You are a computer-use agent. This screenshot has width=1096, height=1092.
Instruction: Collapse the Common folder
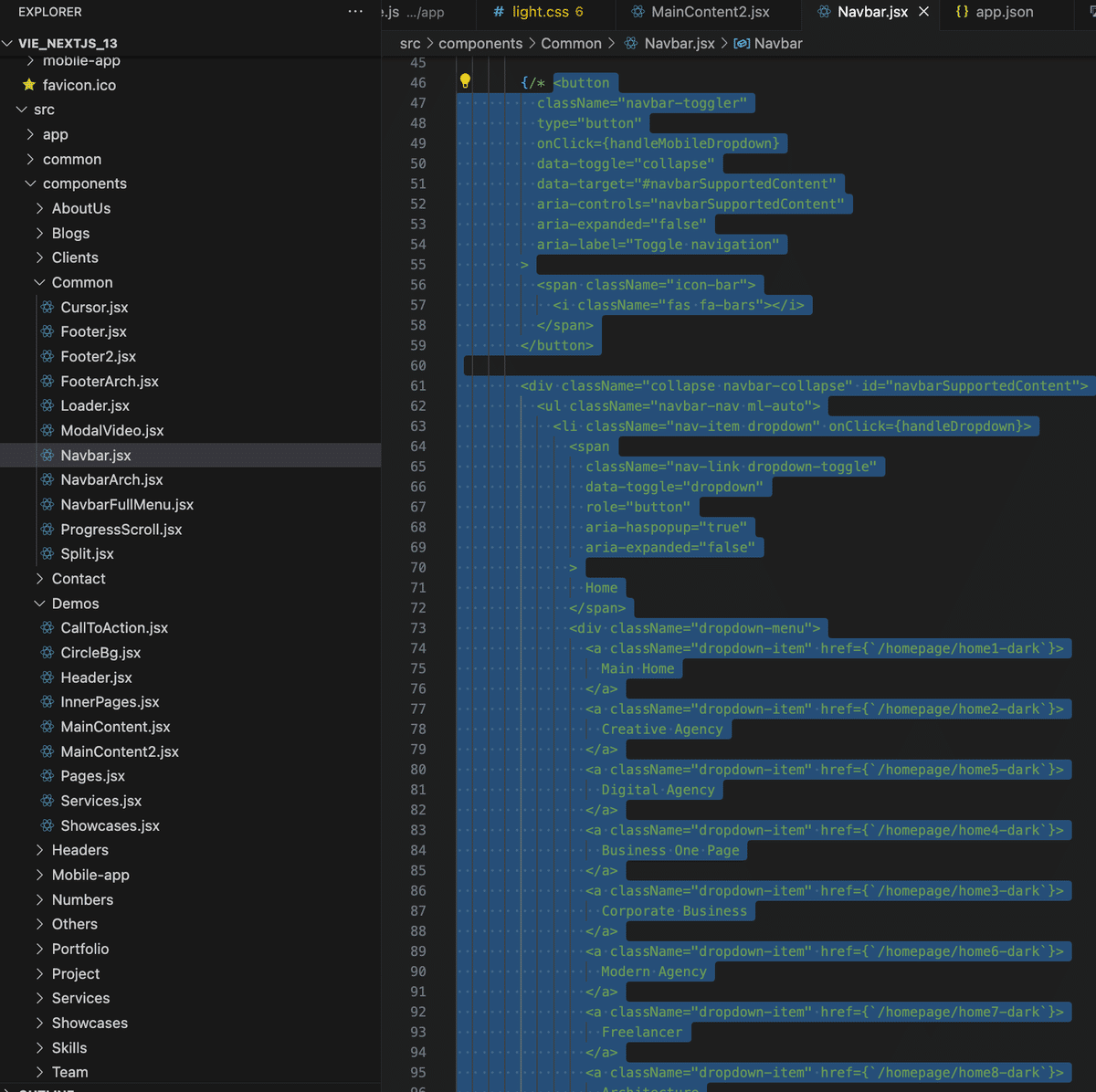[39, 282]
